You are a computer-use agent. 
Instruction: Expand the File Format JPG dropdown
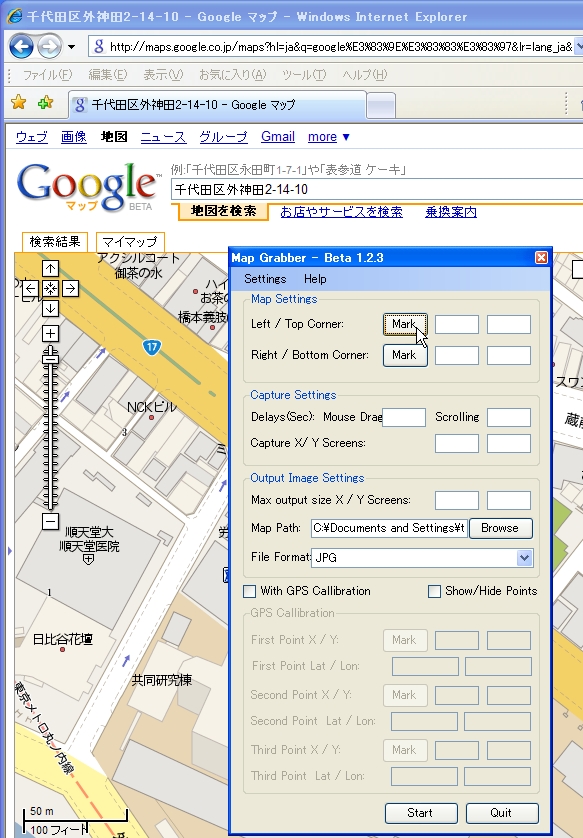coord(524,558)
